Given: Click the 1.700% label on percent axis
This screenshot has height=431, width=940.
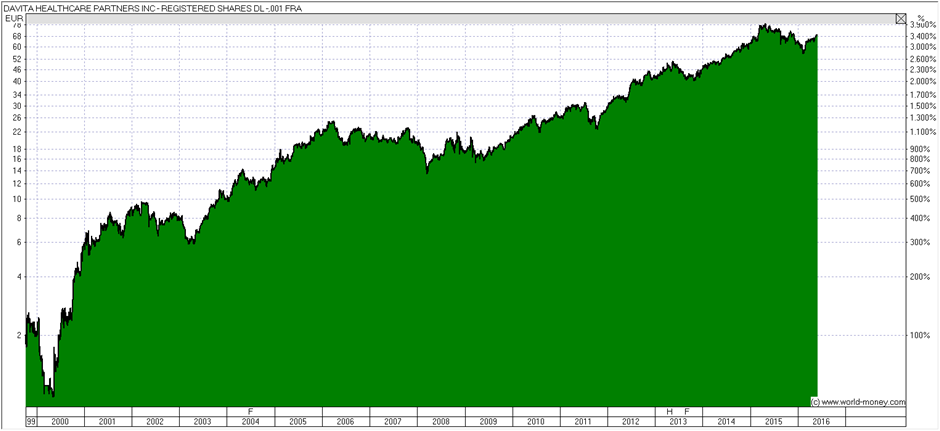Looking at the screenshot, I should pos(923,95).
